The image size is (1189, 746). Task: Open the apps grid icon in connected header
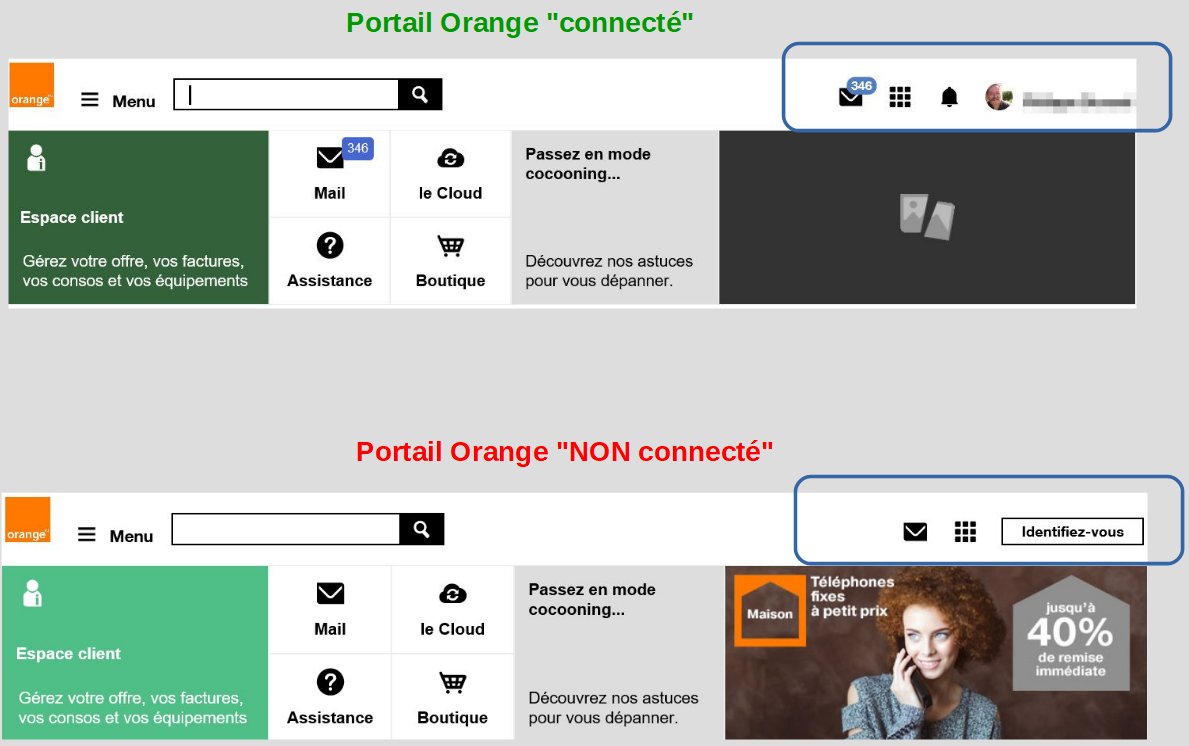(900, 96)
